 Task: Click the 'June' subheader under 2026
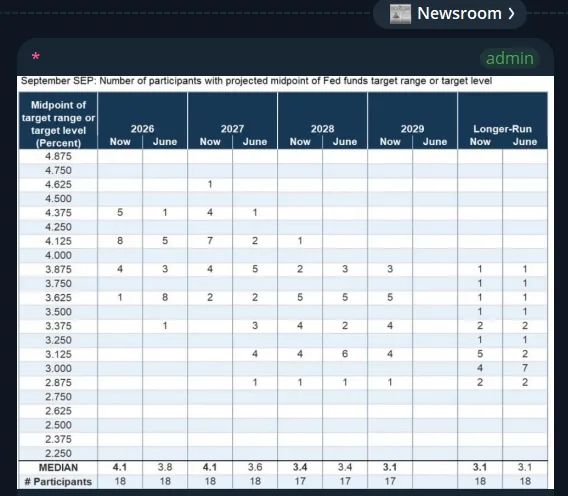pyautogui.click(x=165, y=142)
